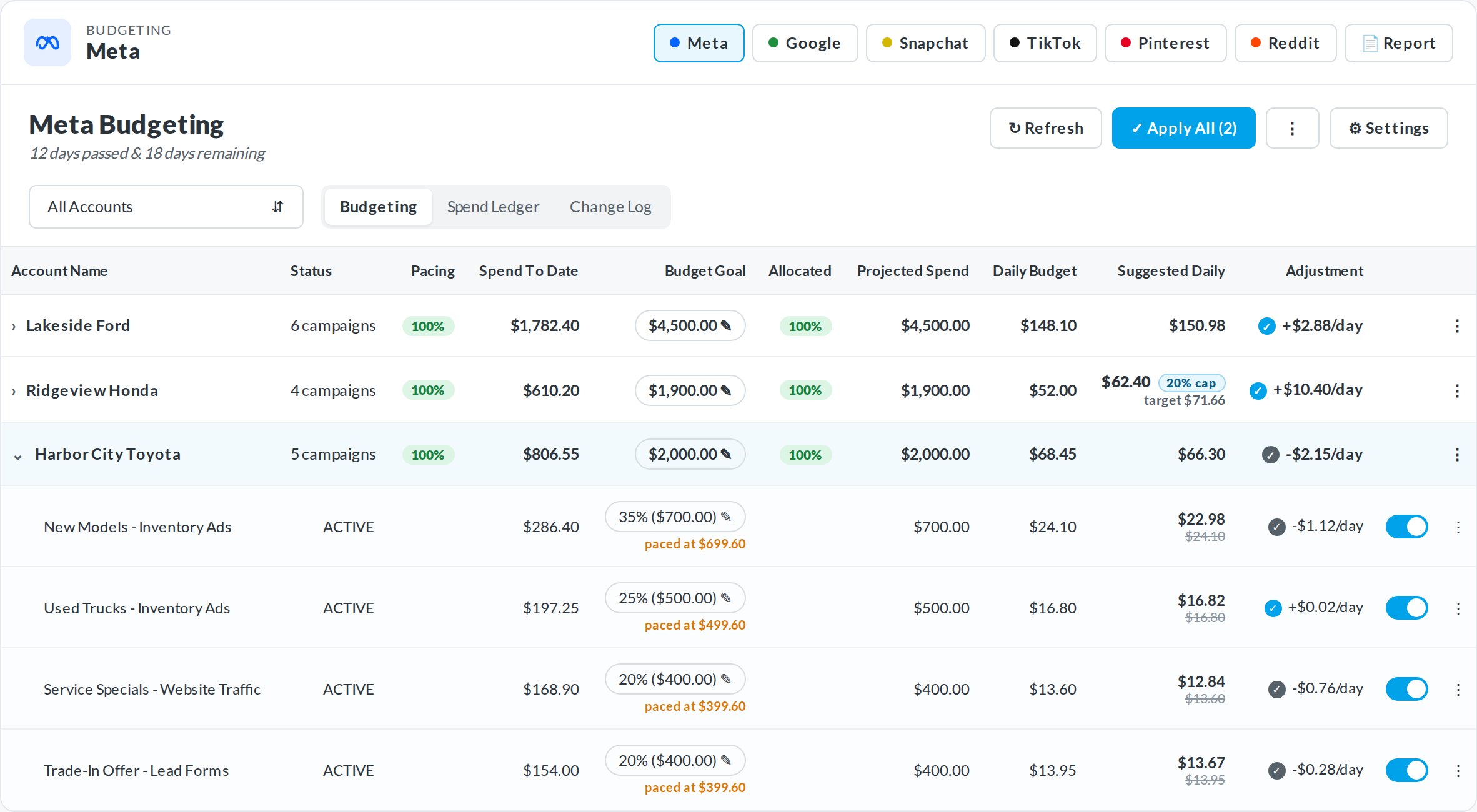The width and height of the screenshot is (1477, 812).
Task: Click the 20% cap badge
Action: click(1191, 382)
